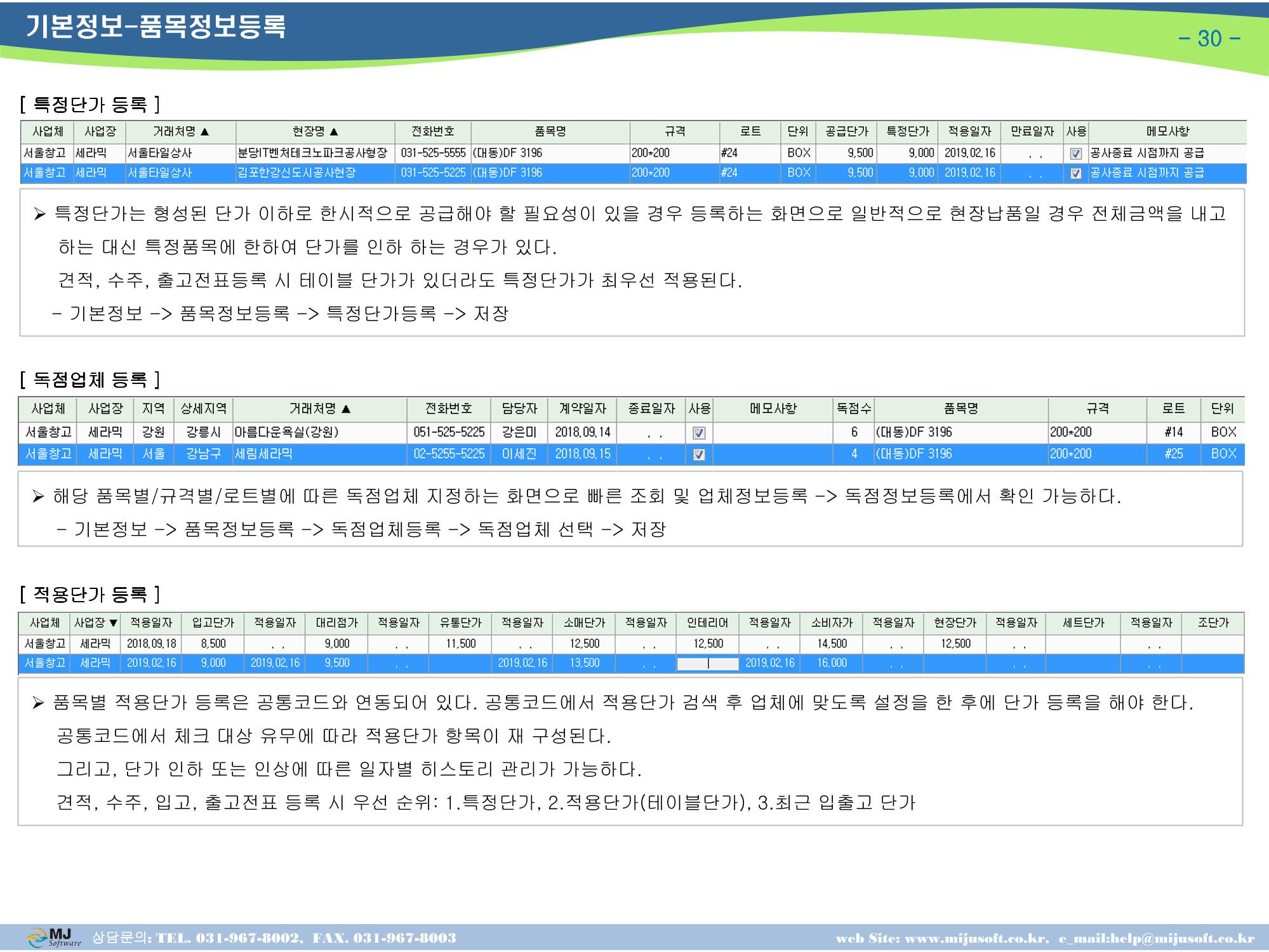Viewport: 1269px width, 952px height.
Task: Uncheck 사용 for 세림세라믹 row
Action: point(699,454)
